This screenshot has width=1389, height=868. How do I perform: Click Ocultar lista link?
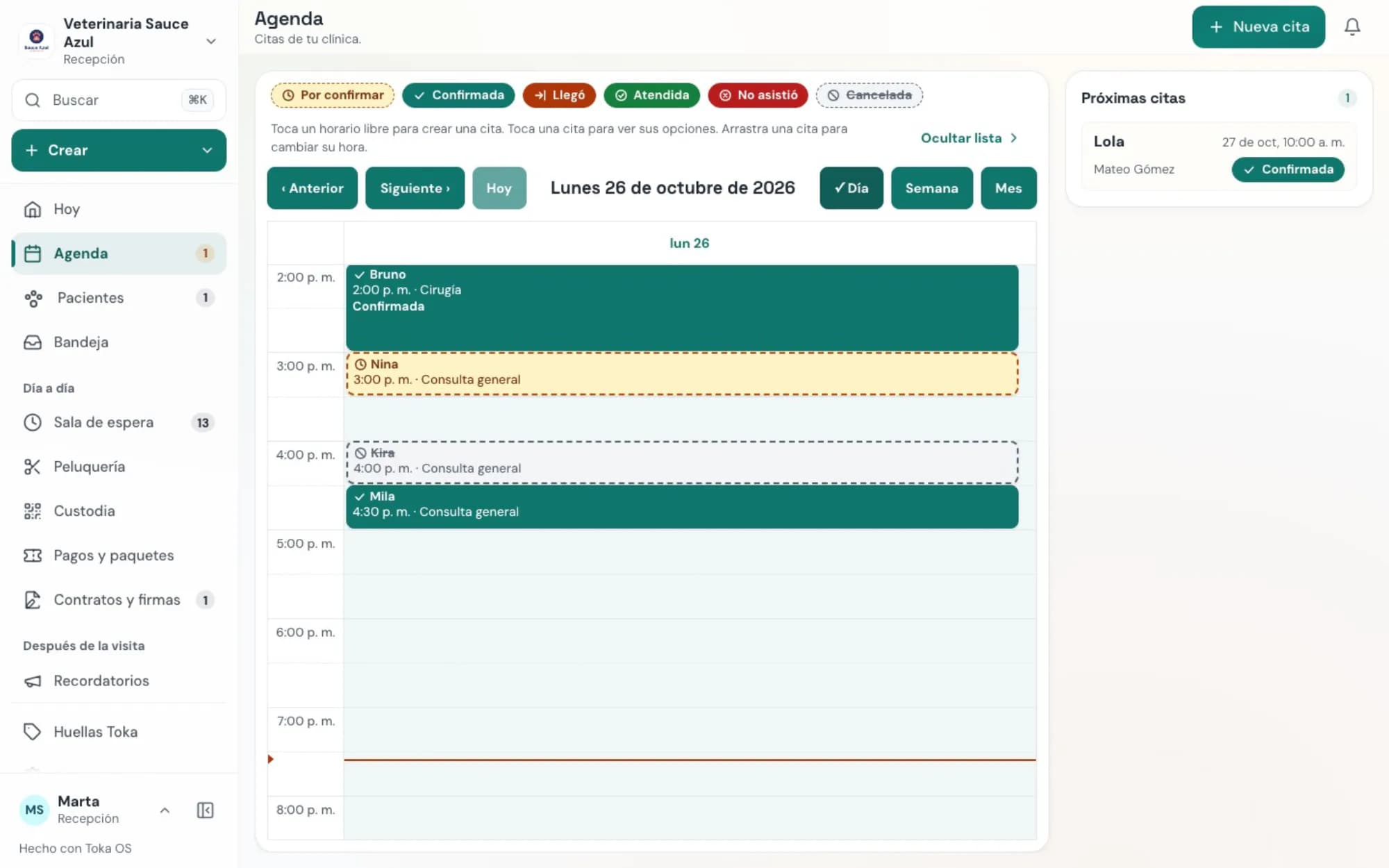point(969,138)
